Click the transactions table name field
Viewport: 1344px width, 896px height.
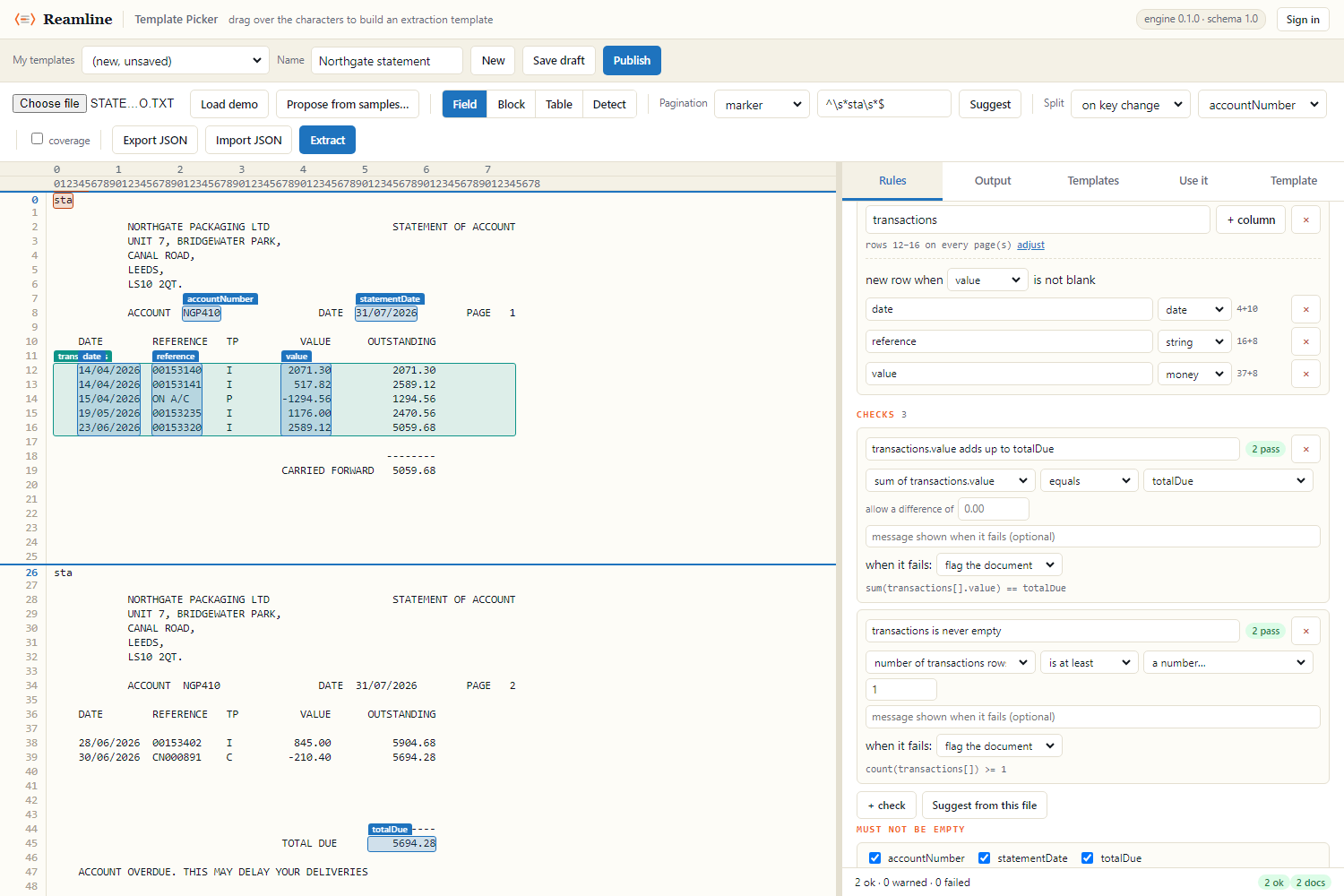1038,220
